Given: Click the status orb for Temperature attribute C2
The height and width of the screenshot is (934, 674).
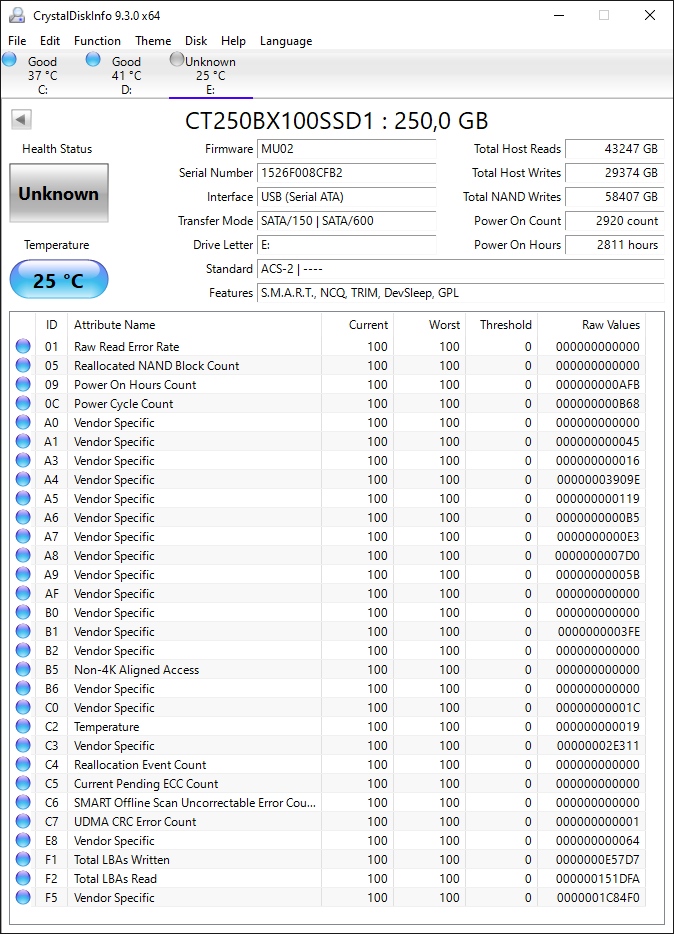Looking at the screenshot, I should [x=23, y=726].
